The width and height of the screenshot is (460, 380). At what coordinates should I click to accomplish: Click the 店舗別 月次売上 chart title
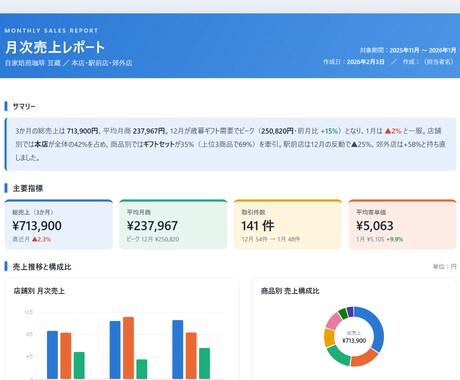pos(39,291)
